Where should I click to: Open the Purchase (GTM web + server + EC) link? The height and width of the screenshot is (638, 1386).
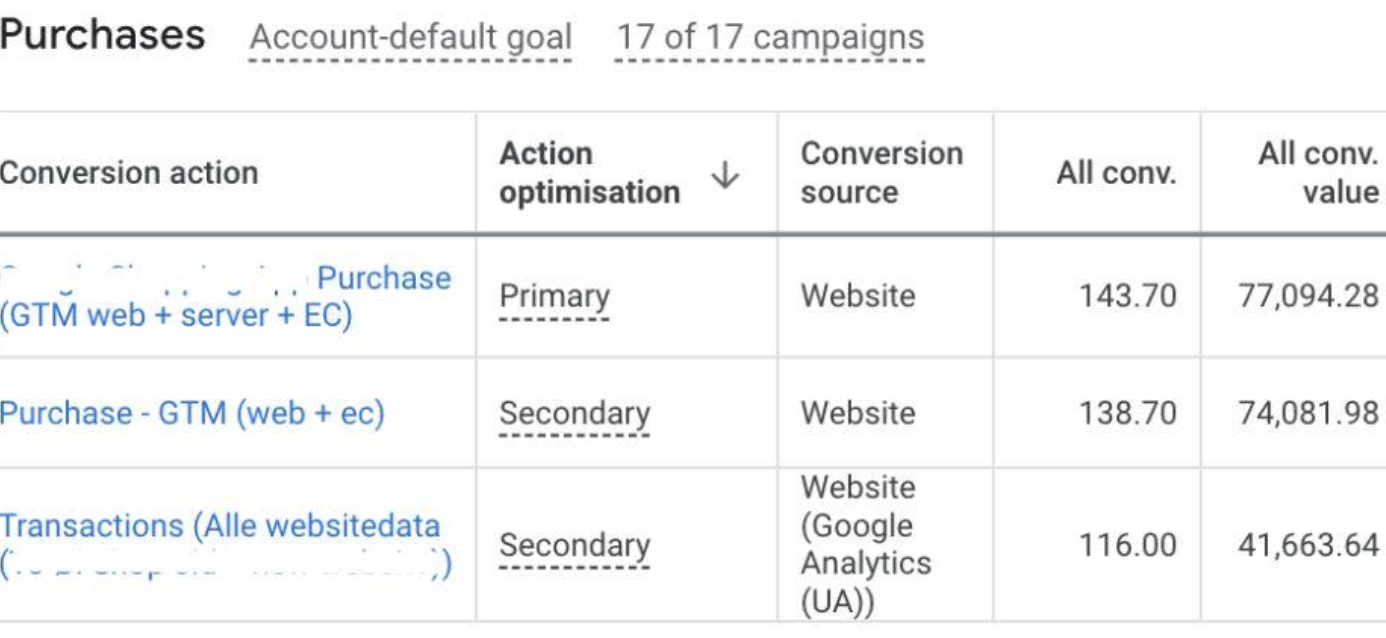(225, 297)
